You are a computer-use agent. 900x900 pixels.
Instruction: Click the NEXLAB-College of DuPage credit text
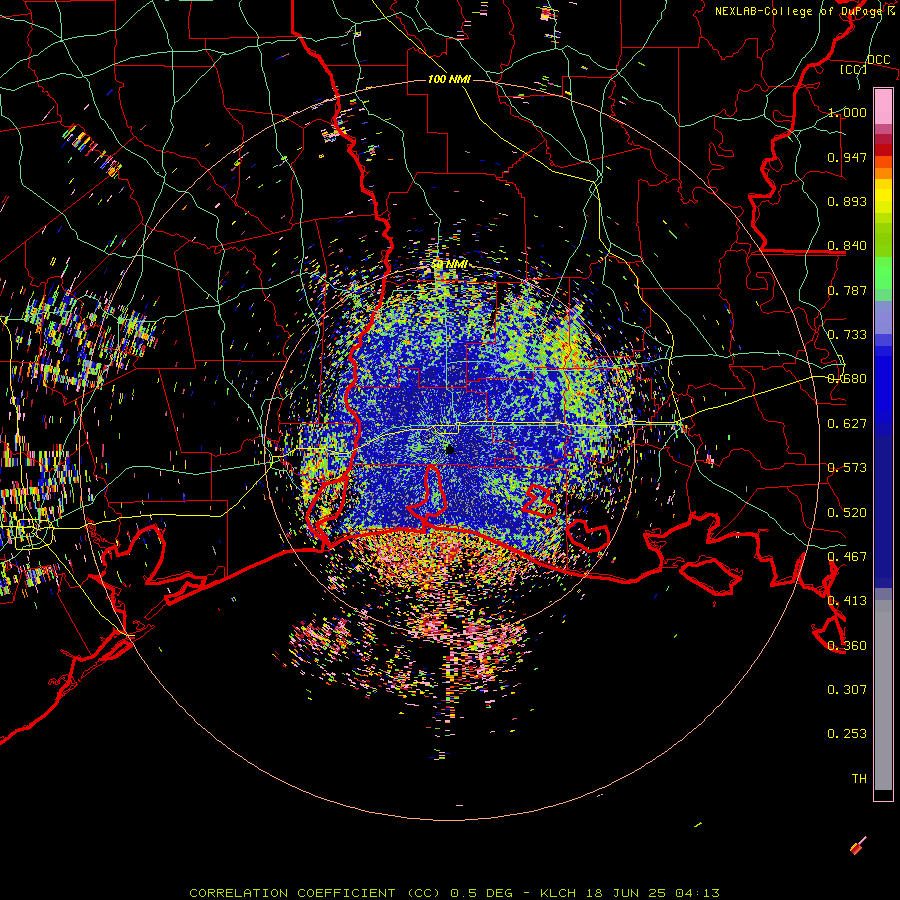[798, 11]
